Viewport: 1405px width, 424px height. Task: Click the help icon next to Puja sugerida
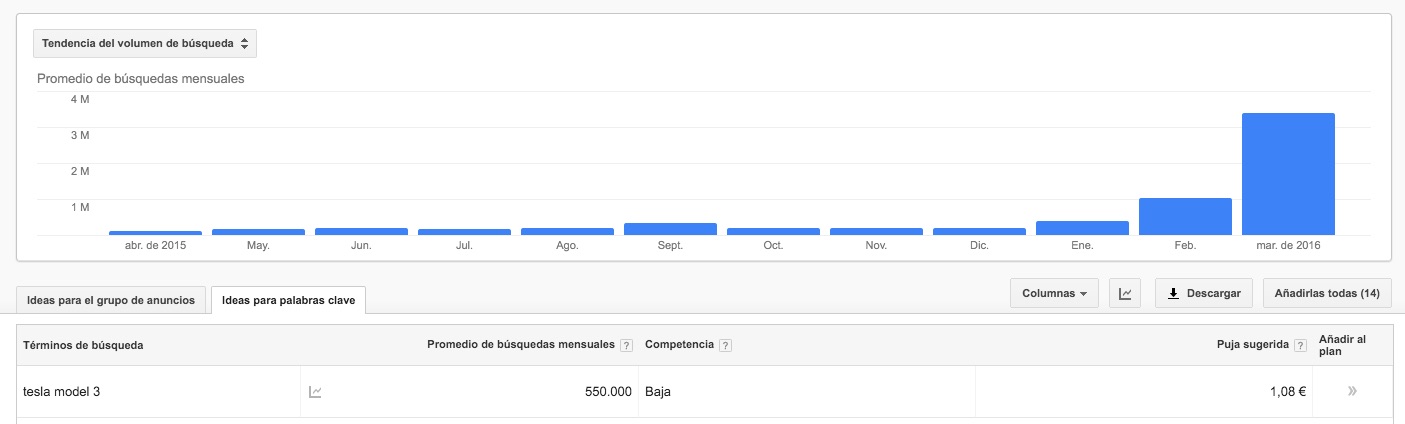point(1300,345)
